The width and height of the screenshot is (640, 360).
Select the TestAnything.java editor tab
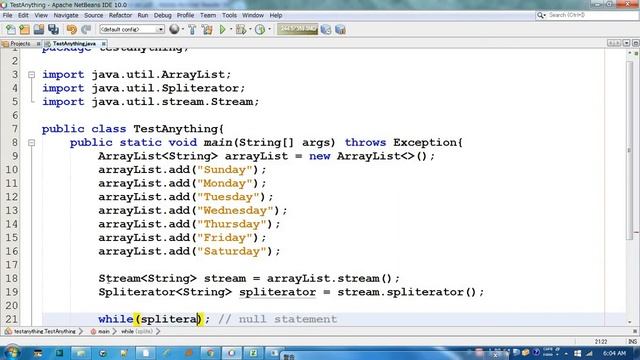coord(74,43)
